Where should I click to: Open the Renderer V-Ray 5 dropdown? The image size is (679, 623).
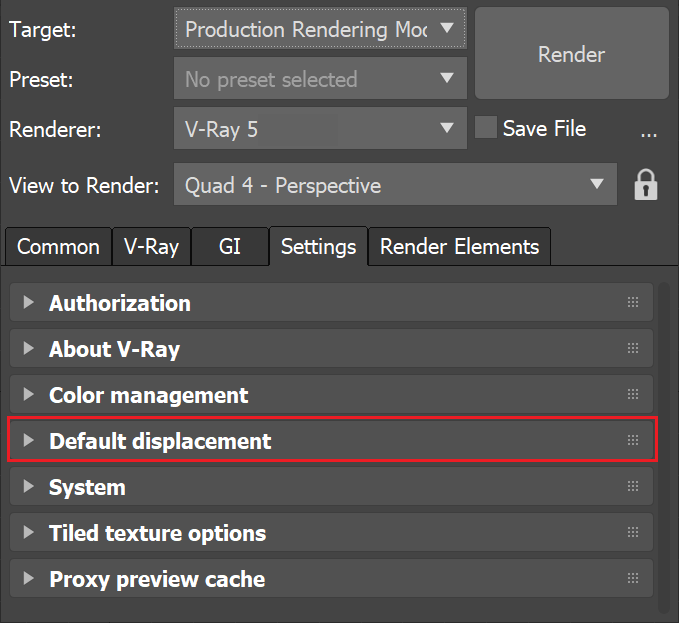point(320,128)
